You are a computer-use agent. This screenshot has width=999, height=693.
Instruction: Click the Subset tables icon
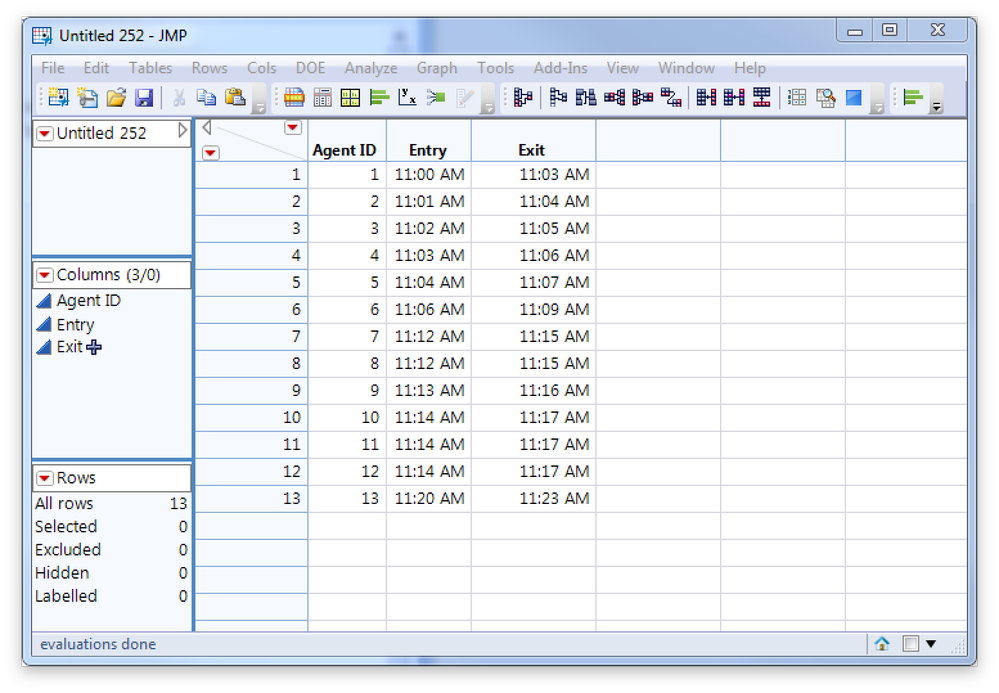[558, 97]
